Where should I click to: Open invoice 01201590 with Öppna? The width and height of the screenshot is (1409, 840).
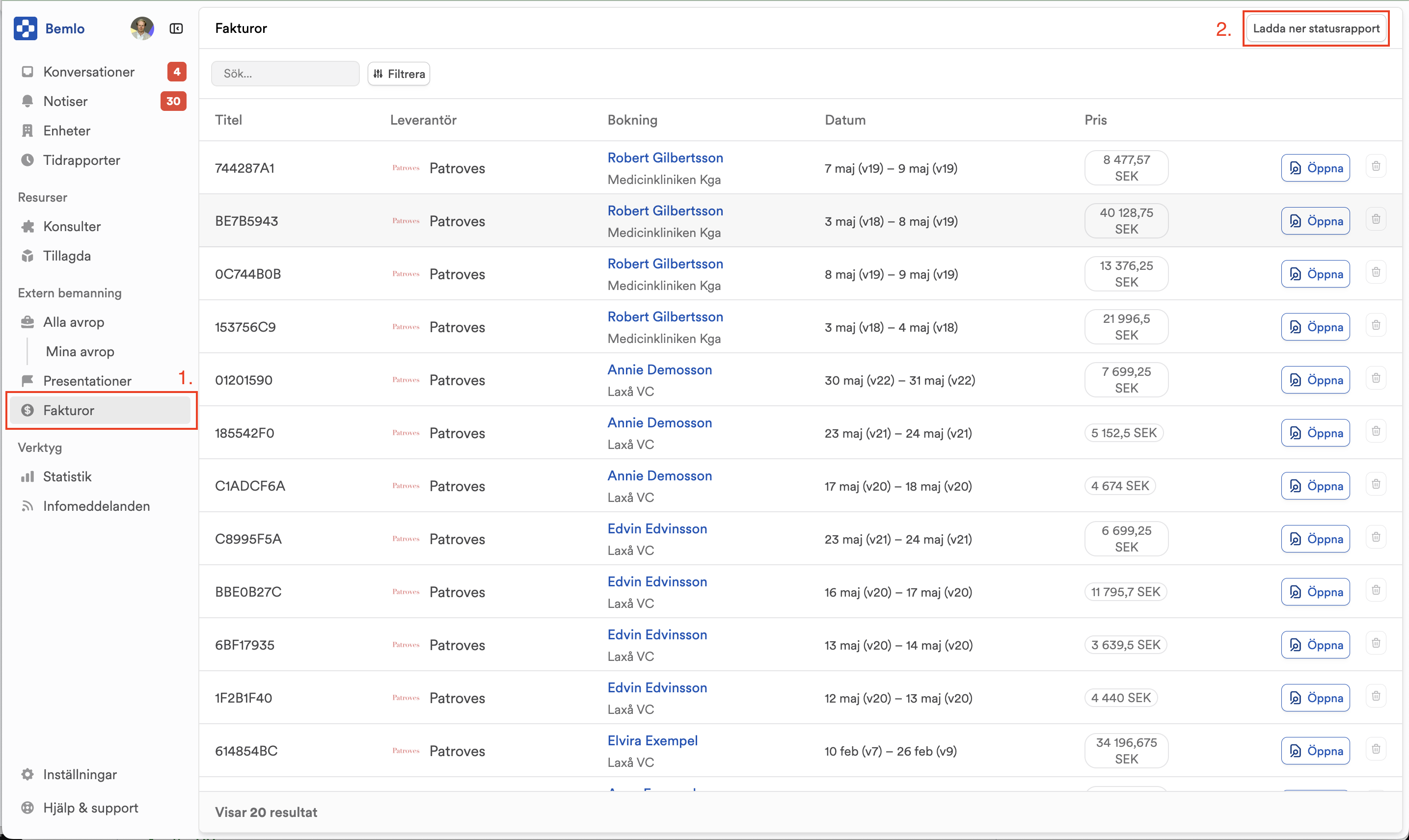click(1316, 380)
